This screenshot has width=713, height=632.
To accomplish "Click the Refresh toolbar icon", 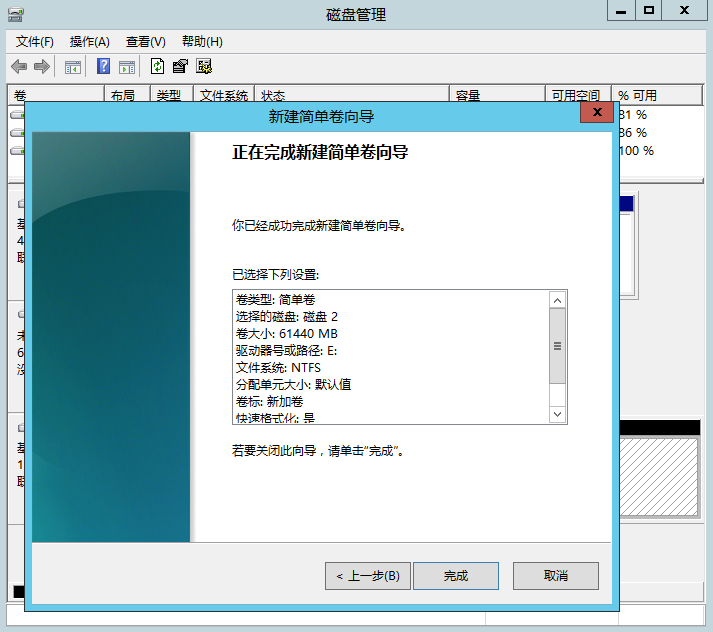I will 157,66.
